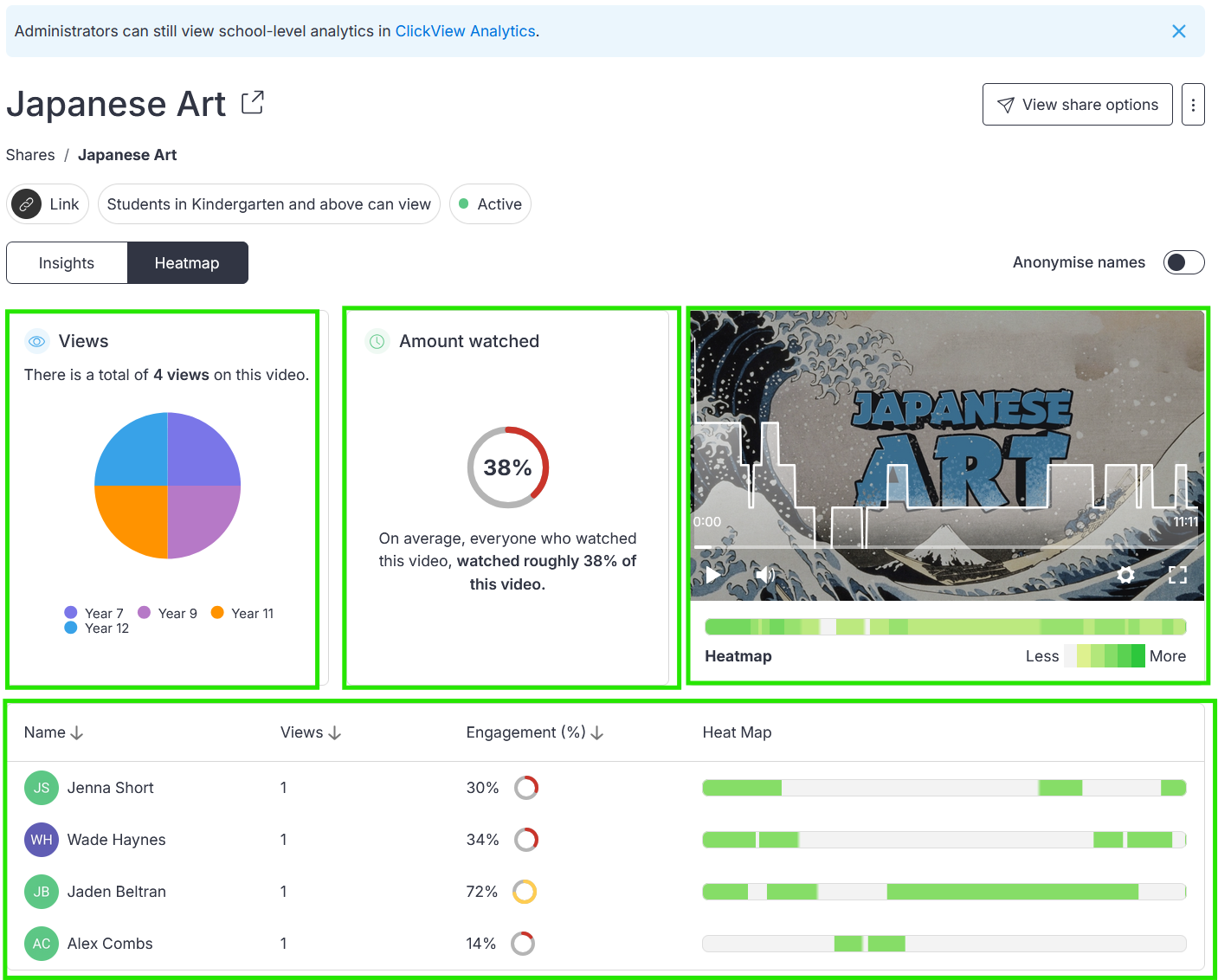Click Jaden Beltran's heat map bar
Screen dimensions: 1218x980
pos(944,892)
